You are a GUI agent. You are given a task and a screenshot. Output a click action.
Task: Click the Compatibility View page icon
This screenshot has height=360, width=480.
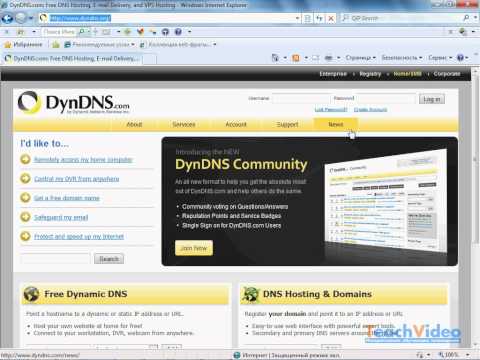click(308, 18)
